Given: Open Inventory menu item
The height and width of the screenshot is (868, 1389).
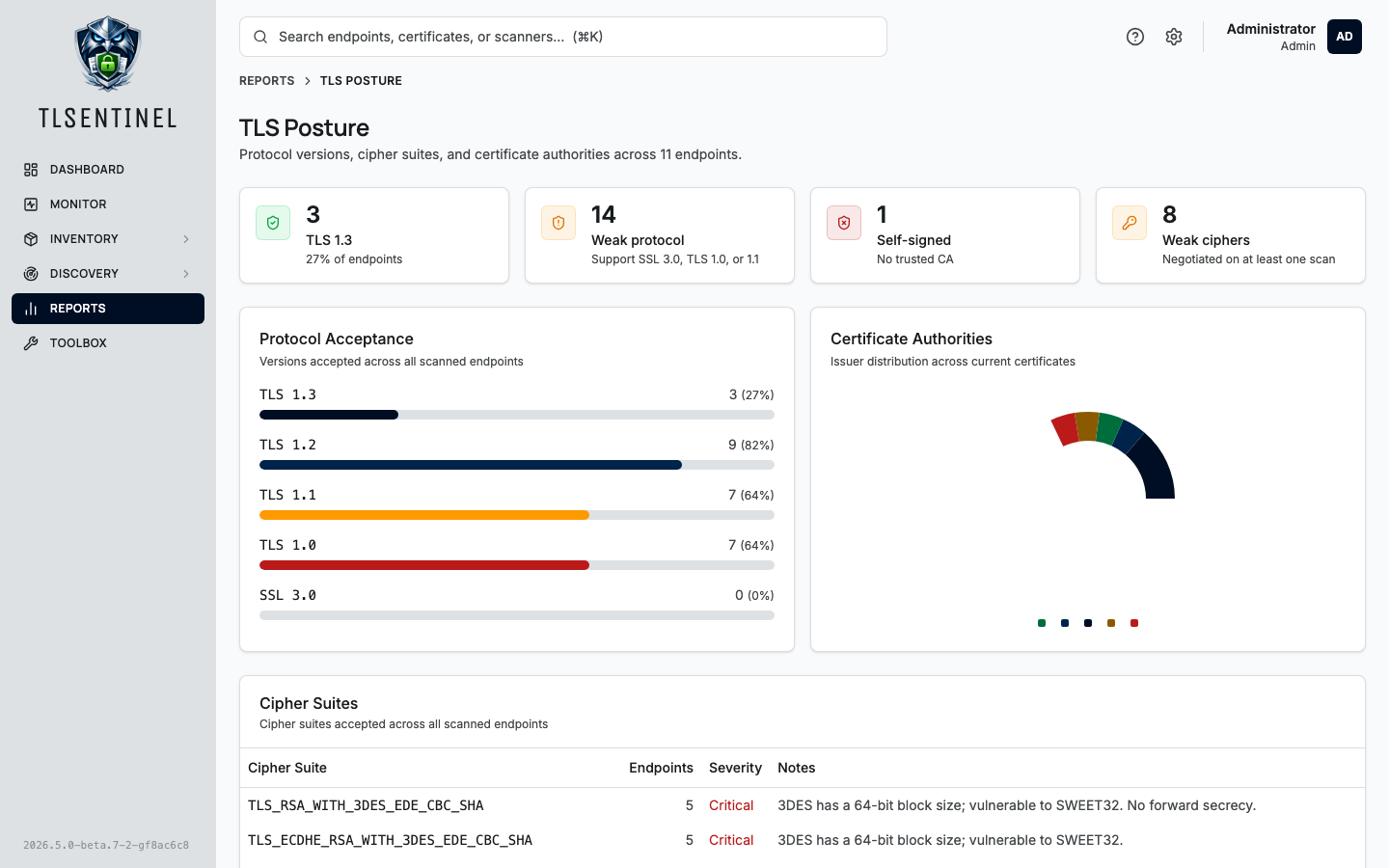Looking at the screenshot, I should coord(108,239).
